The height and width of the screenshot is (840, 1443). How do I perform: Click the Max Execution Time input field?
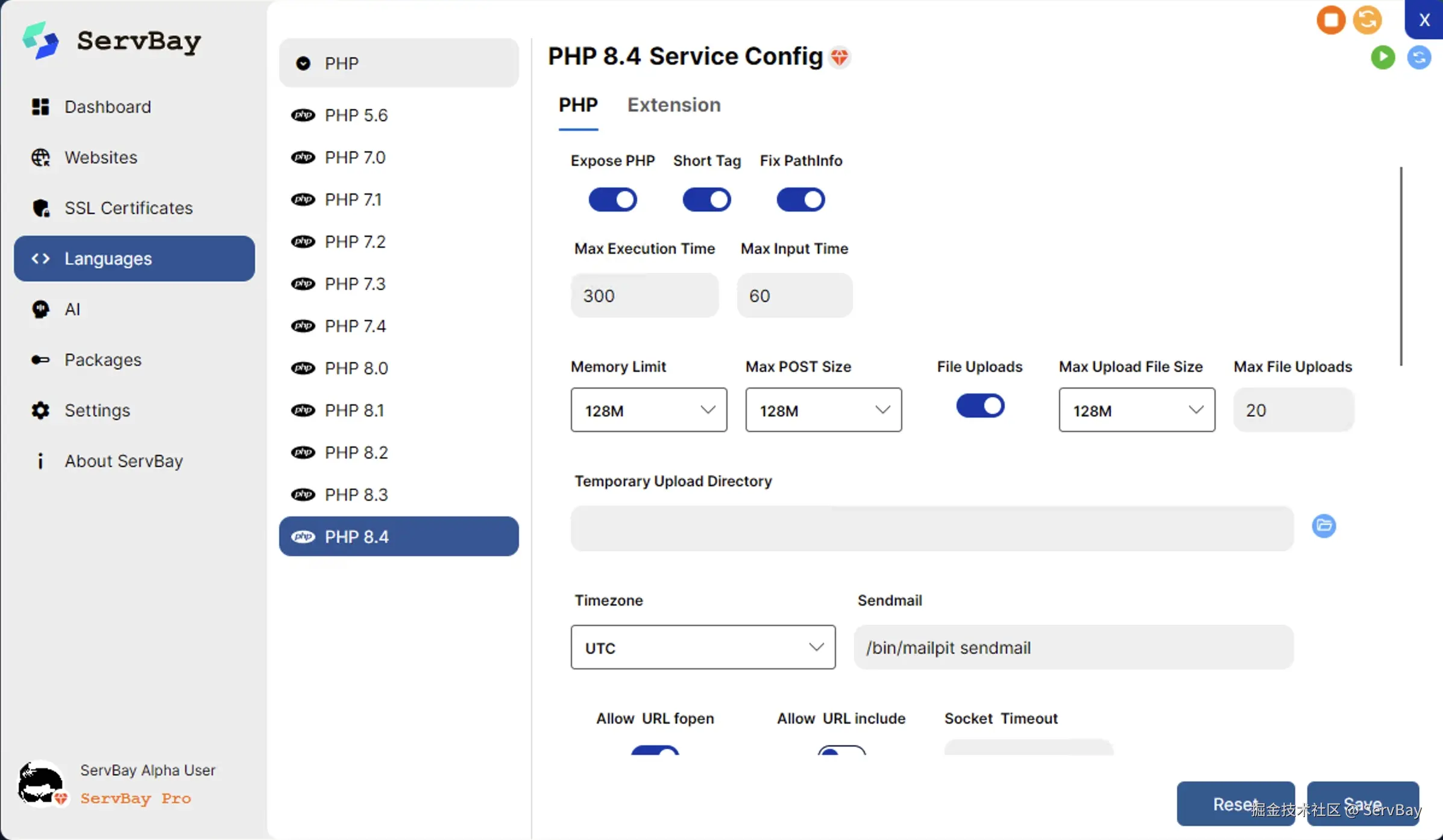click(x=644, y=296)
